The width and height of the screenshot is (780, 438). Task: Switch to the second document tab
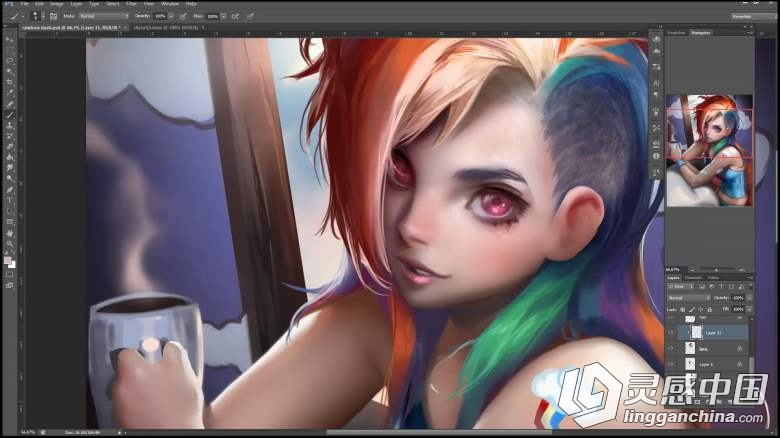pyautogui.click(x=167, y=28)
